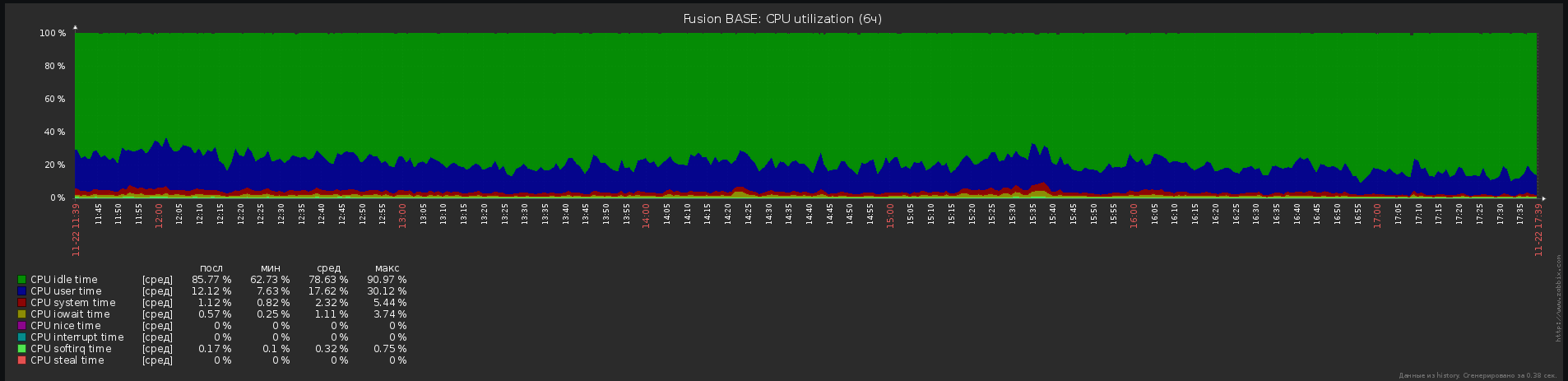The height and width of the screenshot is (381, 1568).
Task: Click the olive CPU iowait time swatch
Action: 22,314
